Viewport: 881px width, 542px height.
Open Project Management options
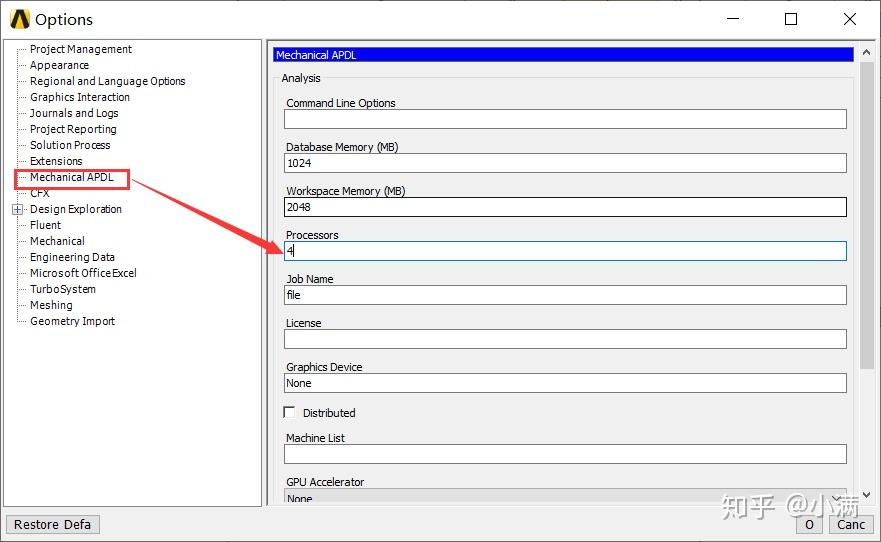(x=80, y=49)
